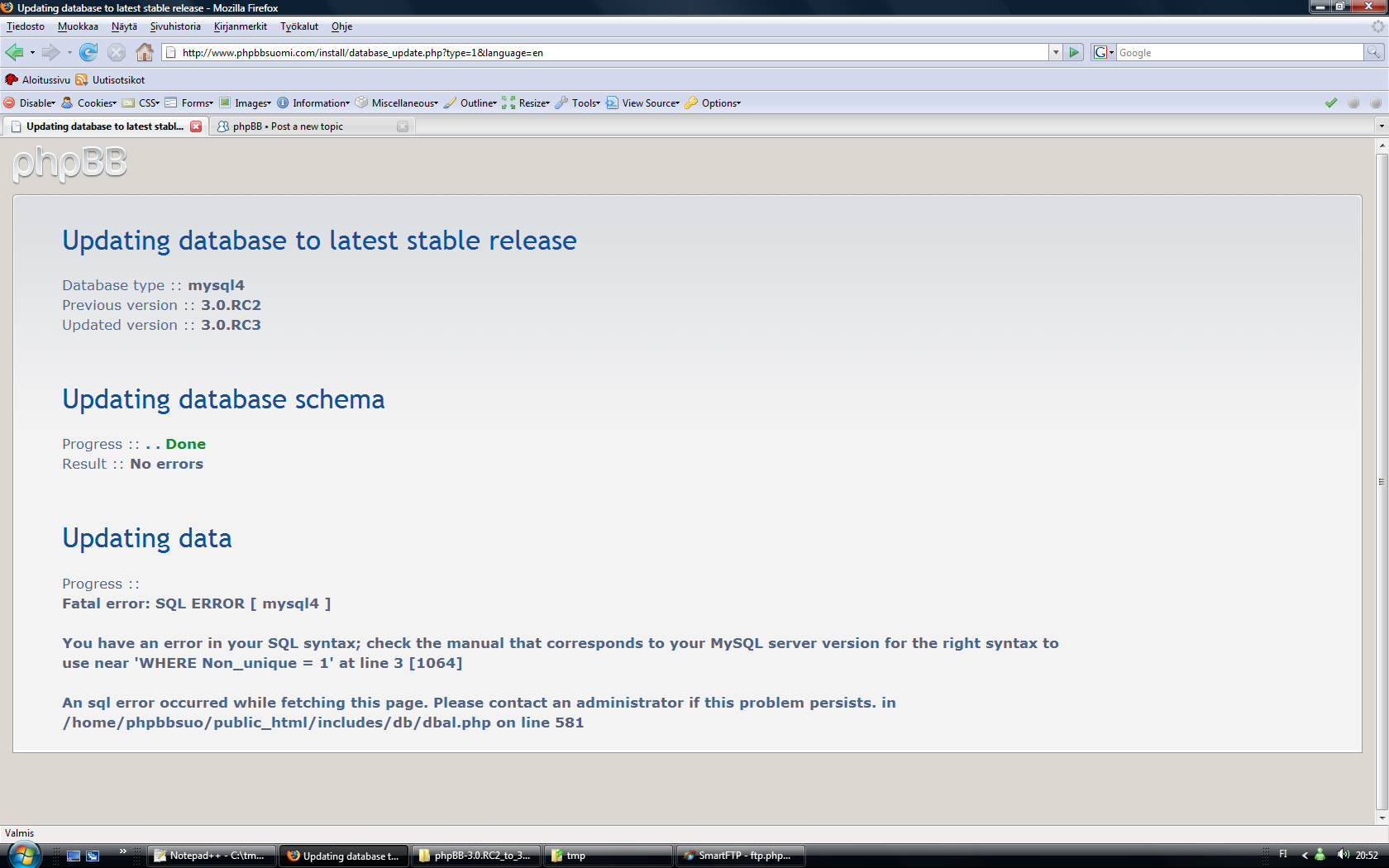
Task: Click the Home icon in navigation bar
Action: tap(145, 53)
